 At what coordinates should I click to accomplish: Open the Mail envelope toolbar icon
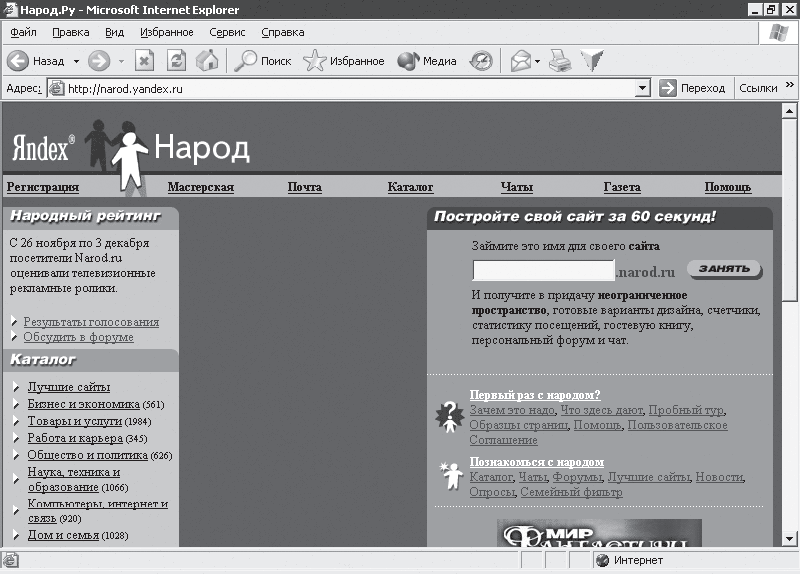click(x=521, y=61)
